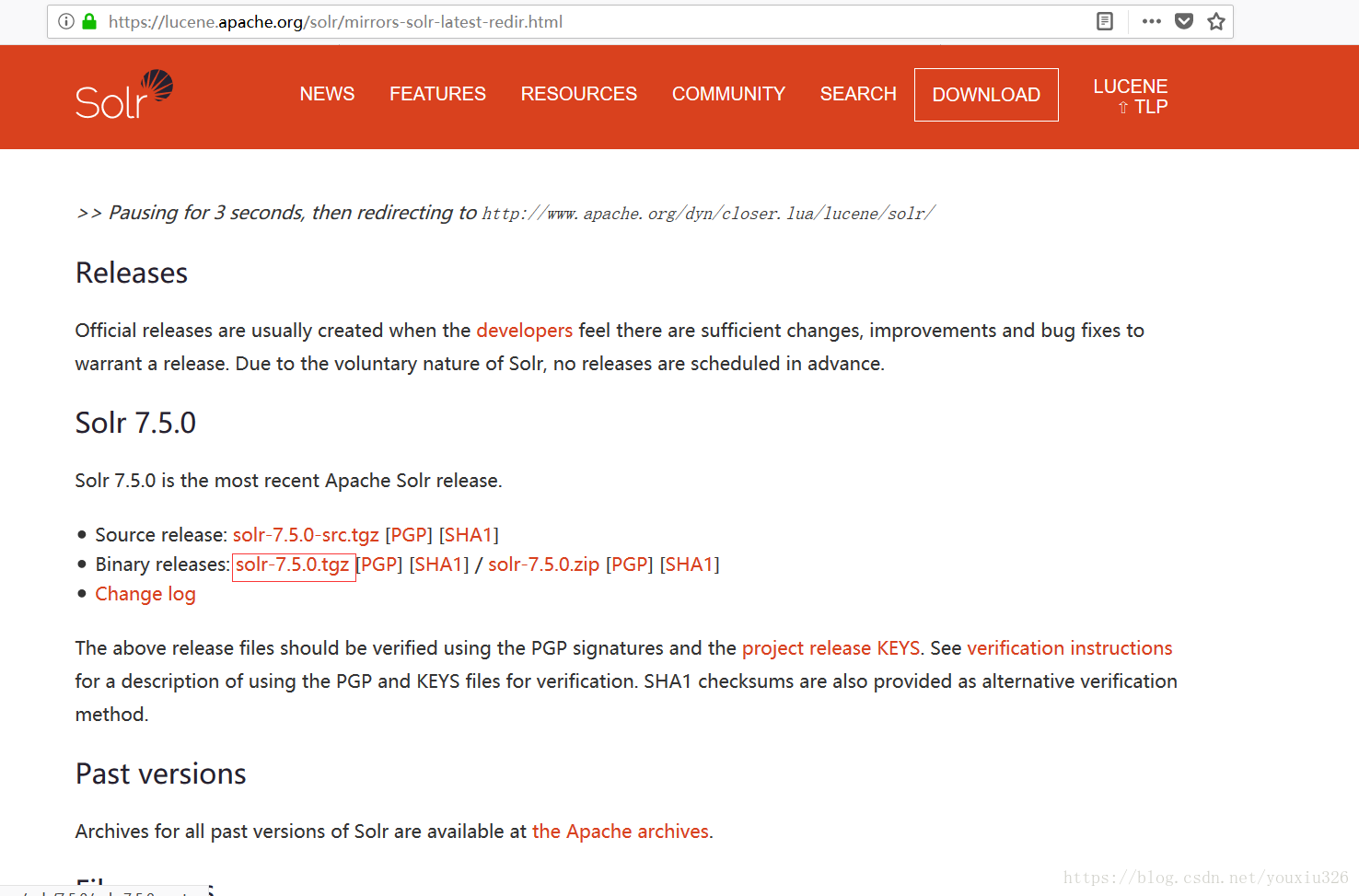Image resolution: width=1359 pixels, height=896 pixels.
Task: Open the Change log link
Action: coord(145,594)
